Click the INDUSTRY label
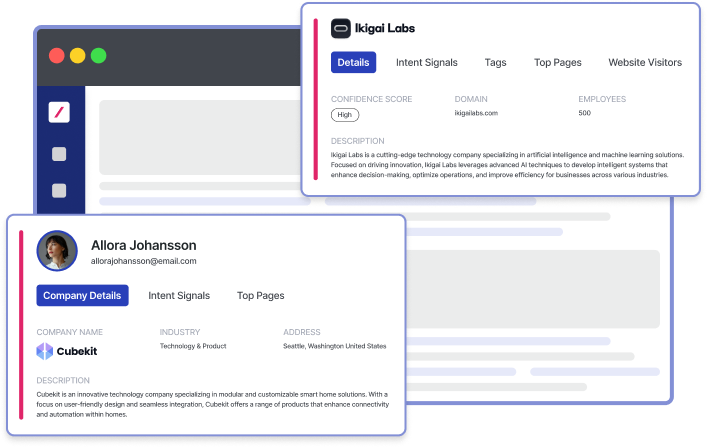Image resolution: width=707 pixels, height=447 pixels. (x=180, y=332)
